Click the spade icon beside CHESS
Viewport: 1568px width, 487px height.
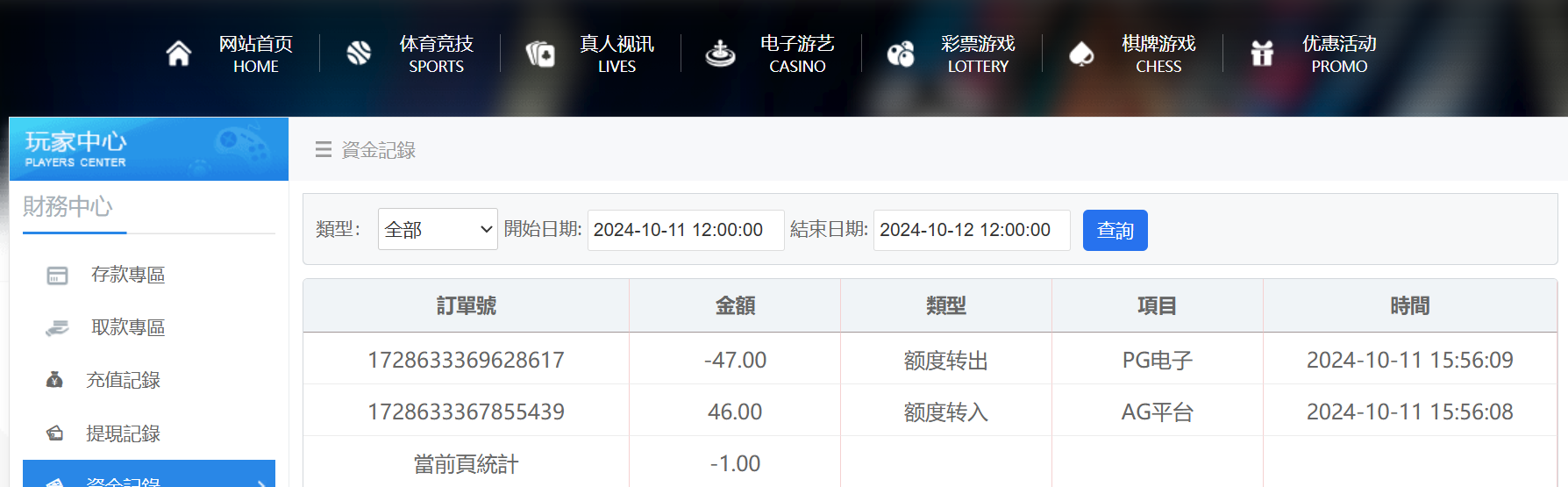click(x=1081, y=54)
